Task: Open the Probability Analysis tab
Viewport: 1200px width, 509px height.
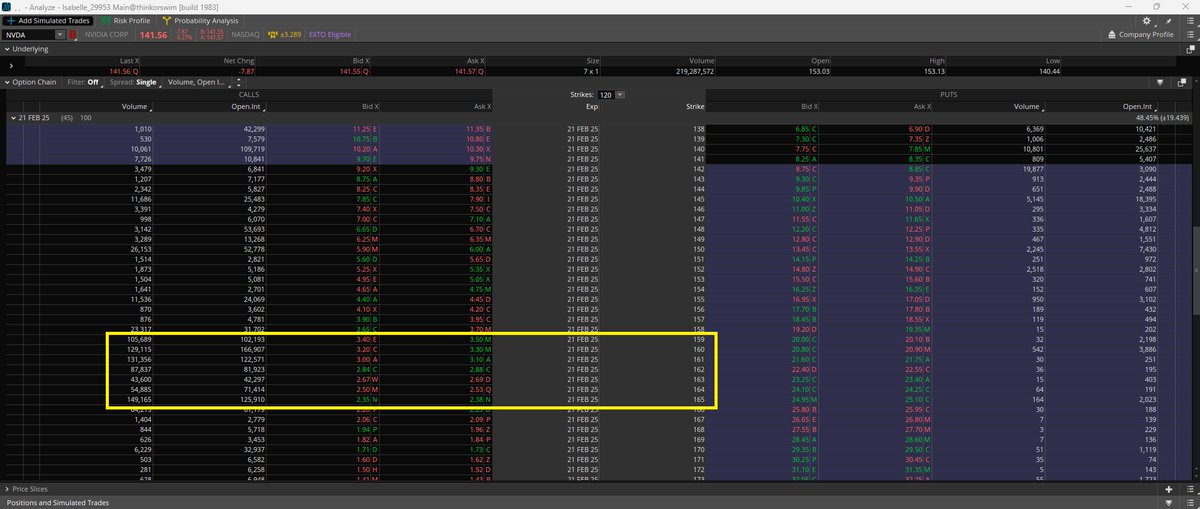Action: [202, 20]
